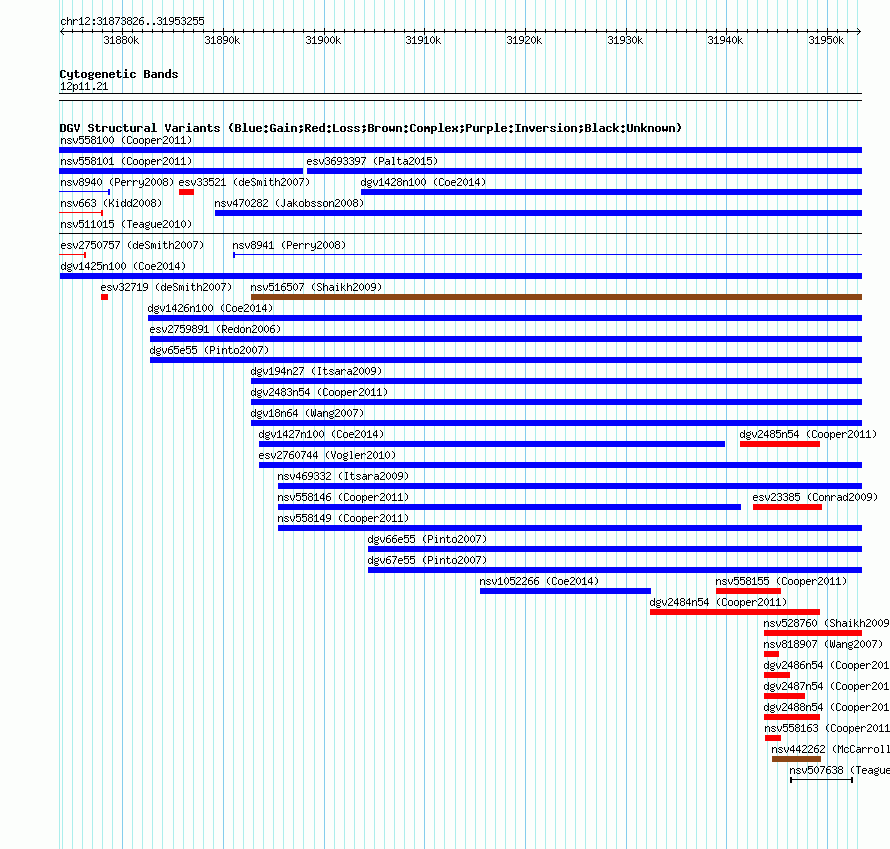The height and width of the screenshot is (849, 890).
Task: Click dgv18n64 (Wang2007) label
Action: coord(307,413)
